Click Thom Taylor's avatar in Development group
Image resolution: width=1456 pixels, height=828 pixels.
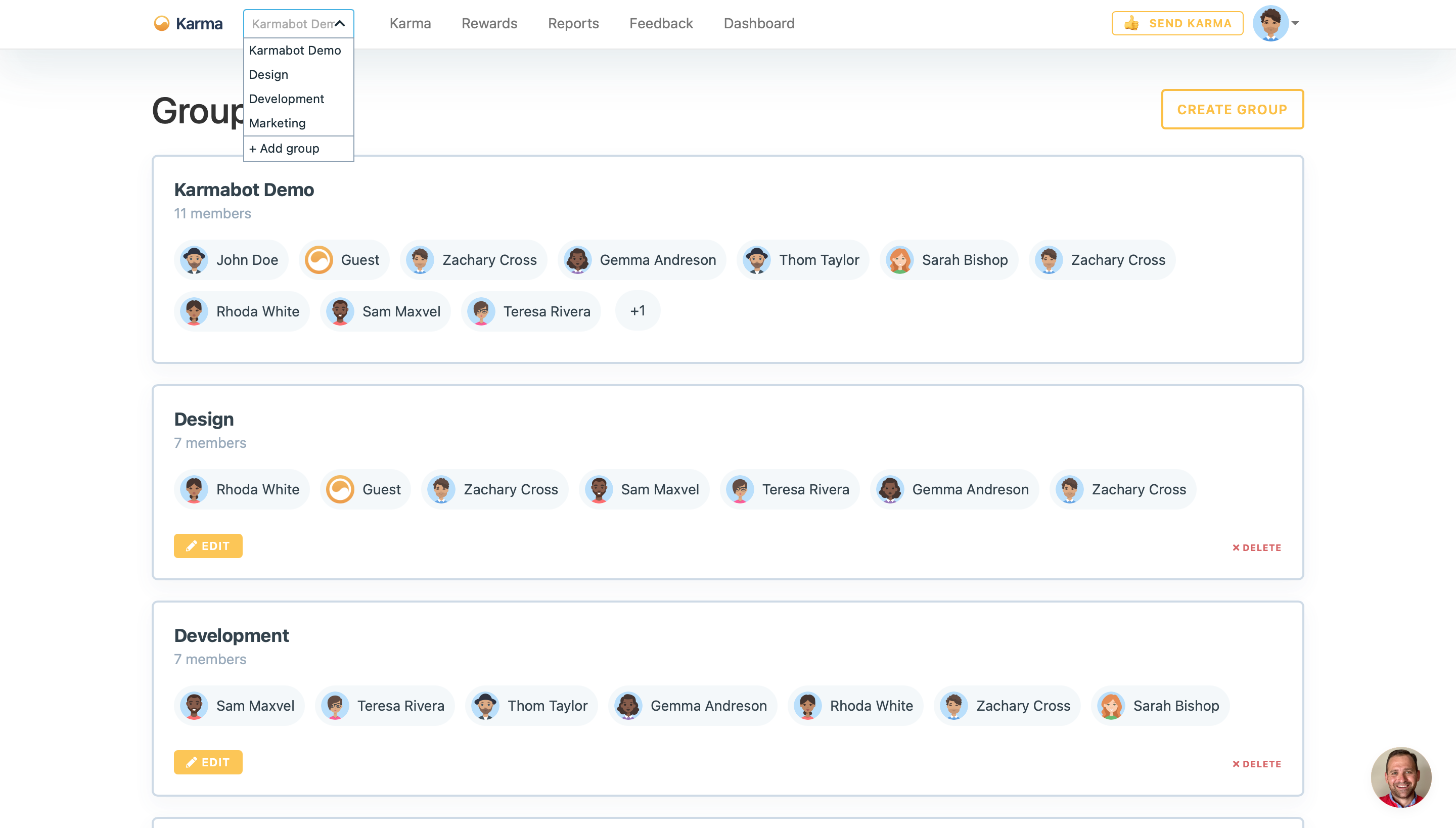[485, 706]
